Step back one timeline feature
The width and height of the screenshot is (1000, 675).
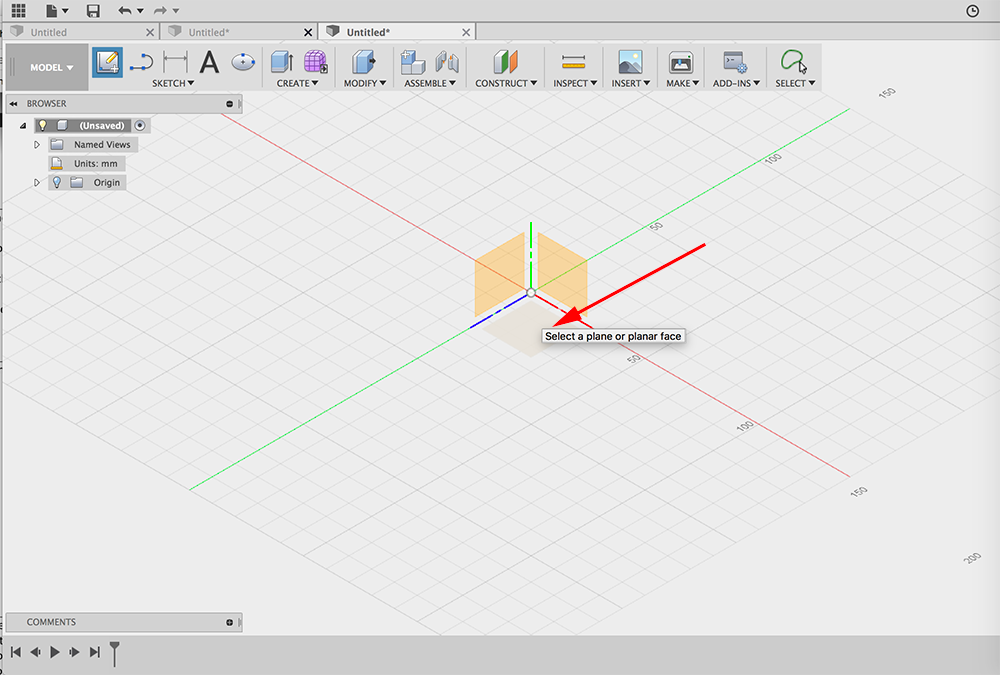click(35, 651)
